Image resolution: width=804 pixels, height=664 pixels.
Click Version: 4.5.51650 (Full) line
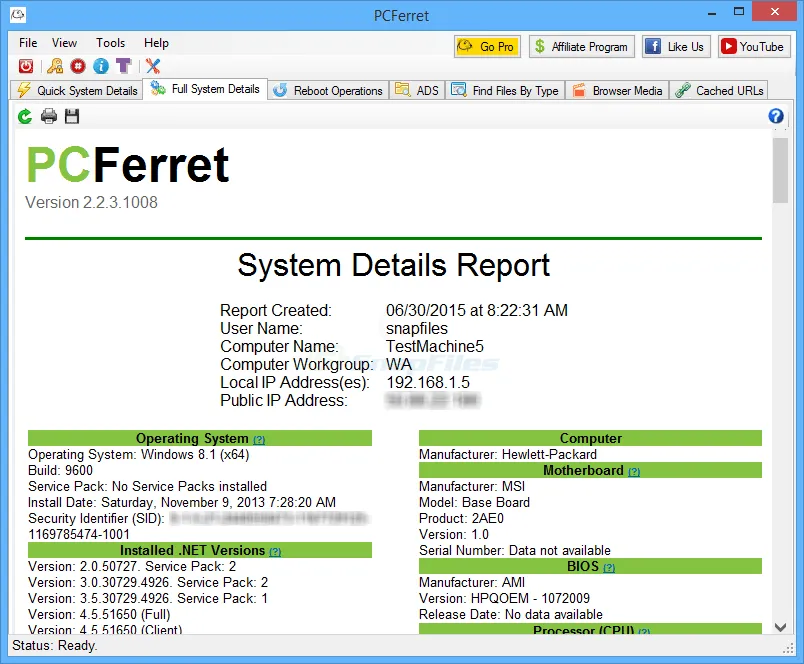click(99, 615)
